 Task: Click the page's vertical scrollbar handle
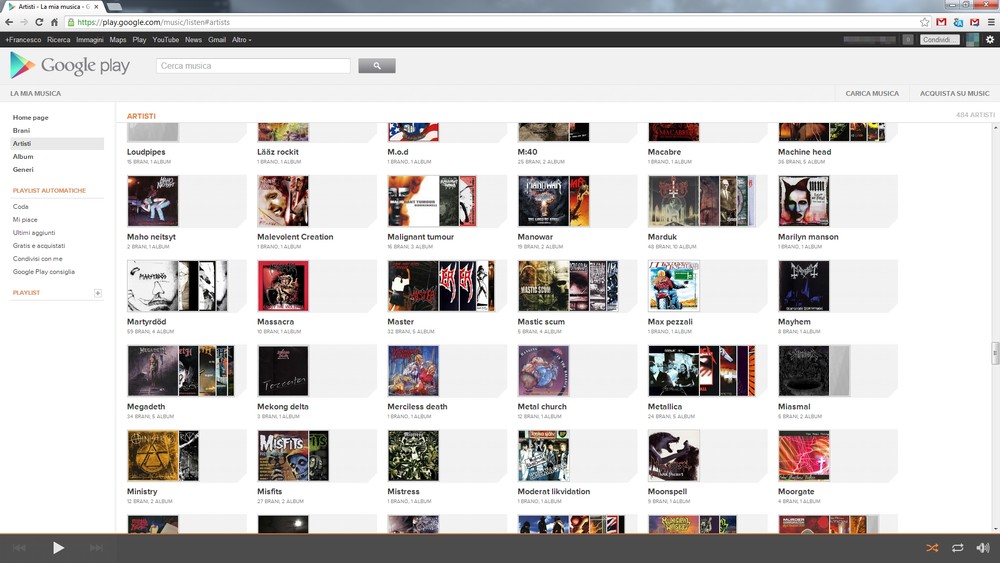click(995, 353)
